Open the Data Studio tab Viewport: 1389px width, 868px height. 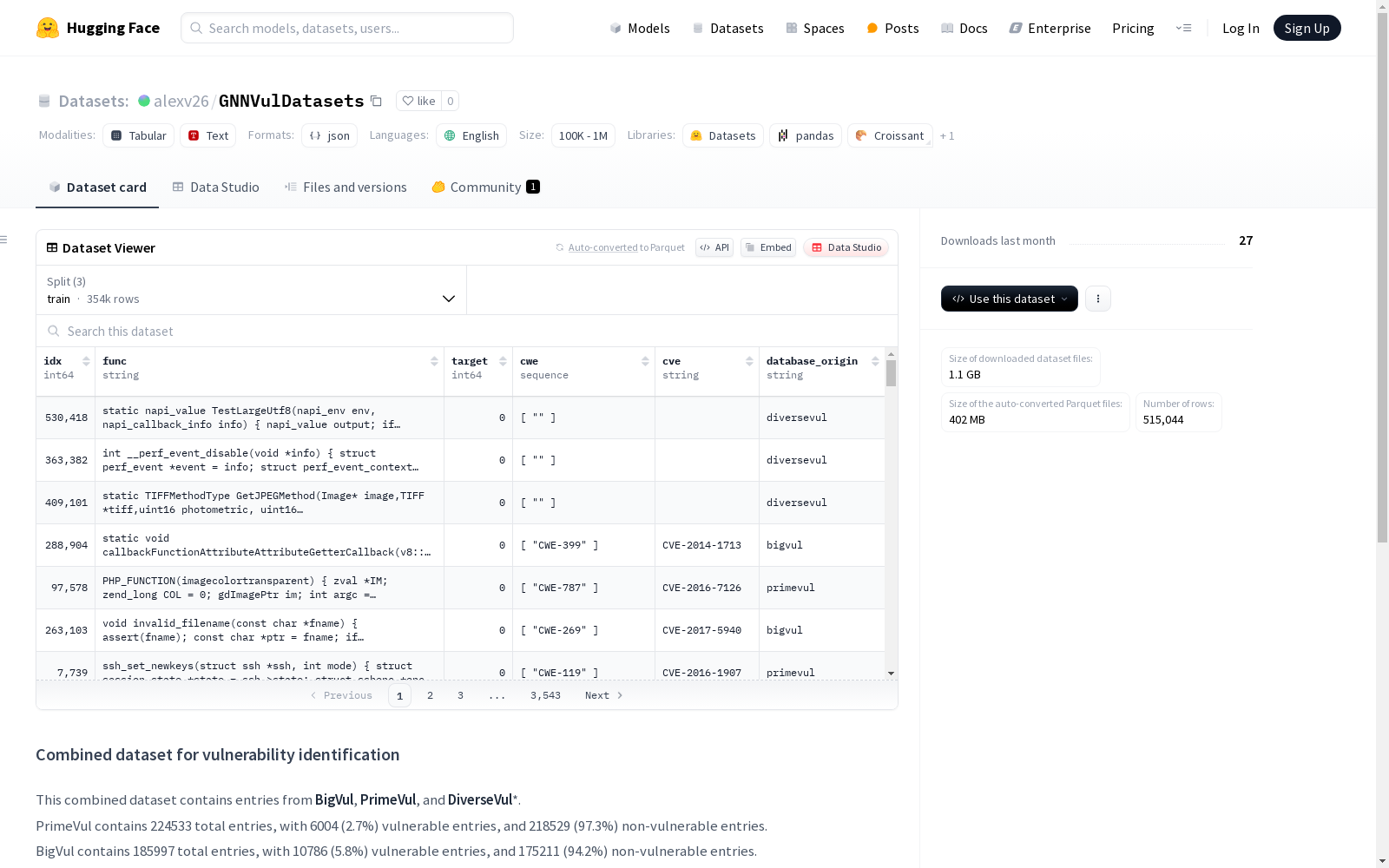coord(216,187)
